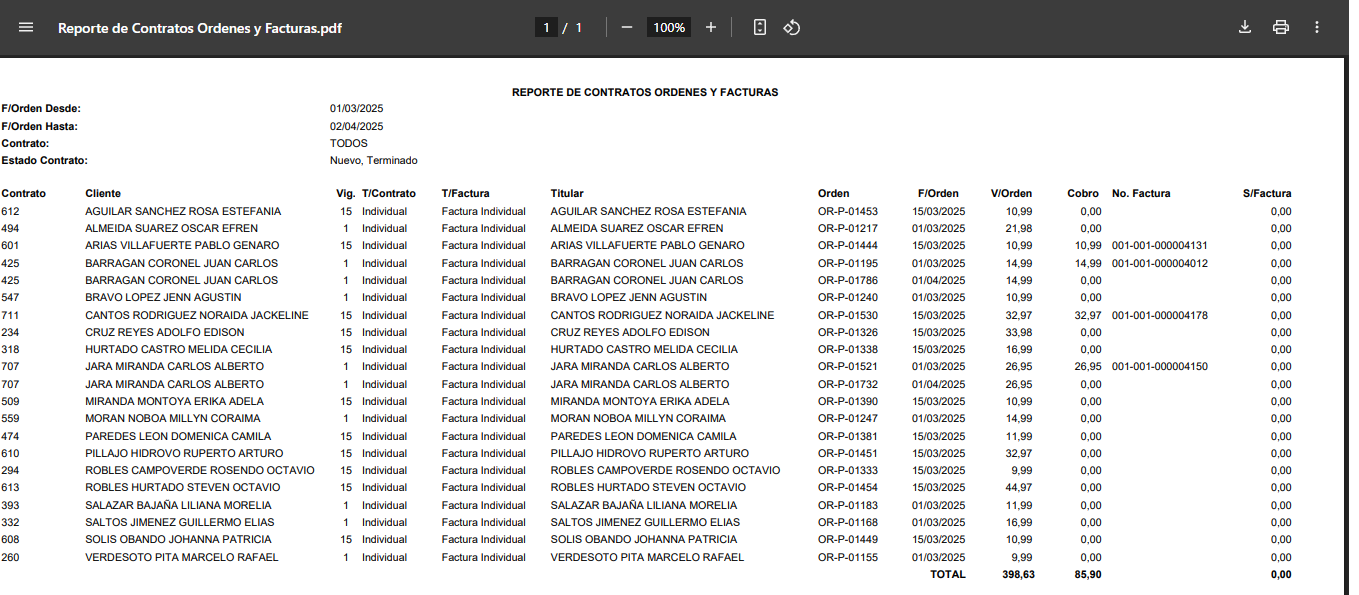Screen dimensions: 1359x595
Task: Click contract number 612
Action: click(10, 212)
